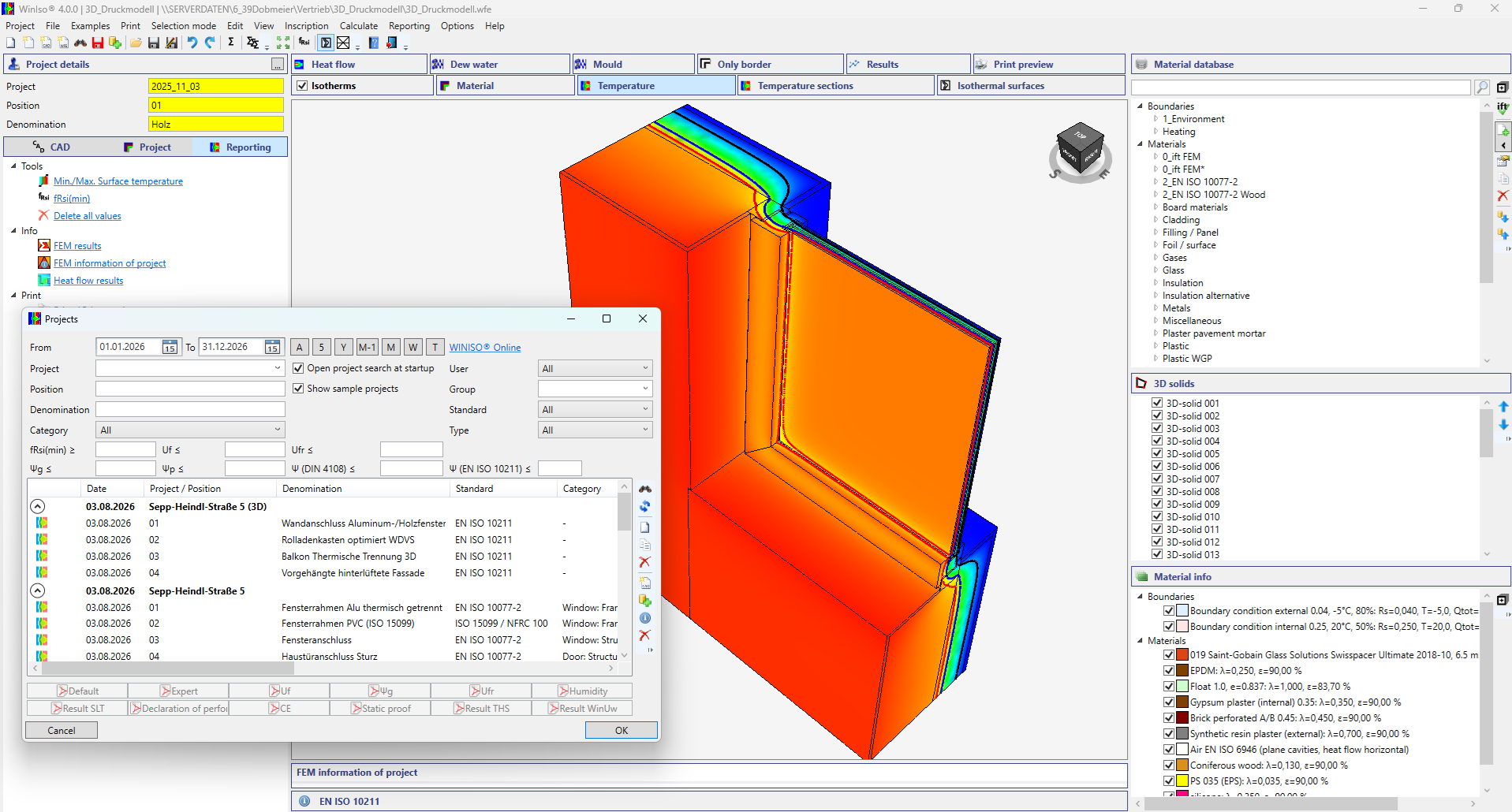The image size is (1512, 812).
Task: Uncheck Boundary condition external checkbox
Action: coord(1169,610)
